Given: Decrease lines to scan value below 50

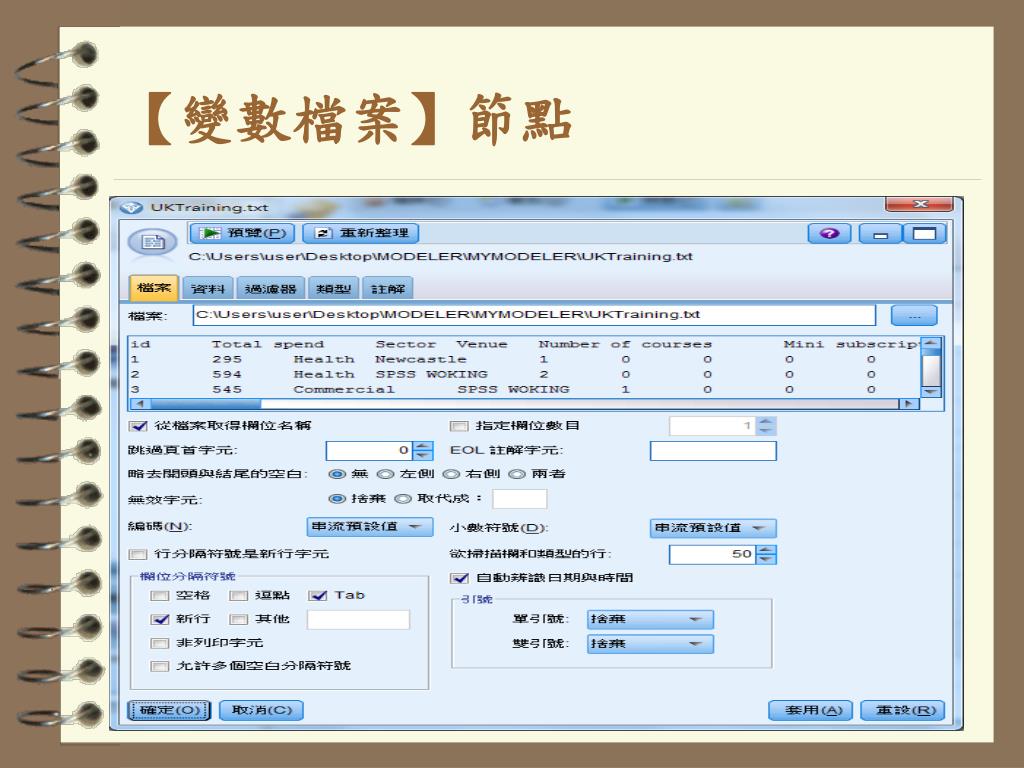Looking at the screenshot, I should [x=767, y=559].
